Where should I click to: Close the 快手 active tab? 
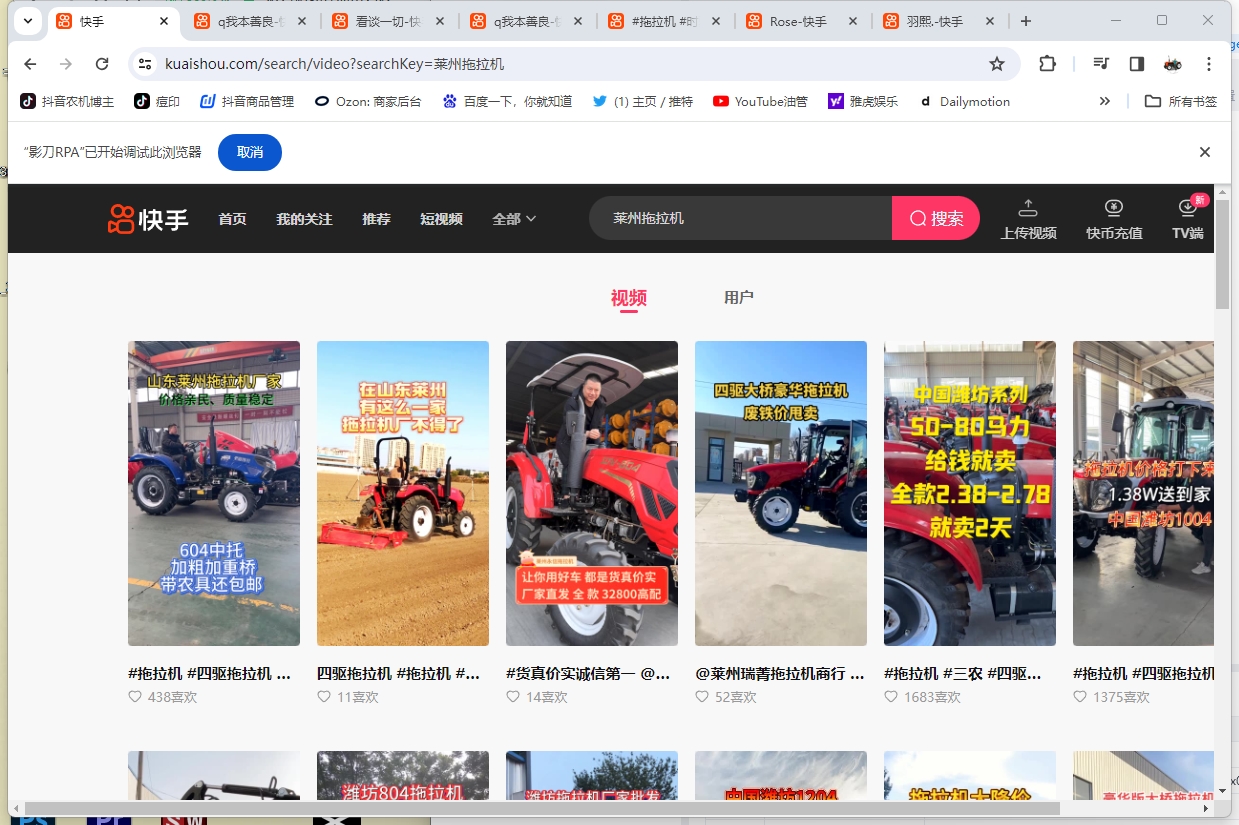coord(164,21)
